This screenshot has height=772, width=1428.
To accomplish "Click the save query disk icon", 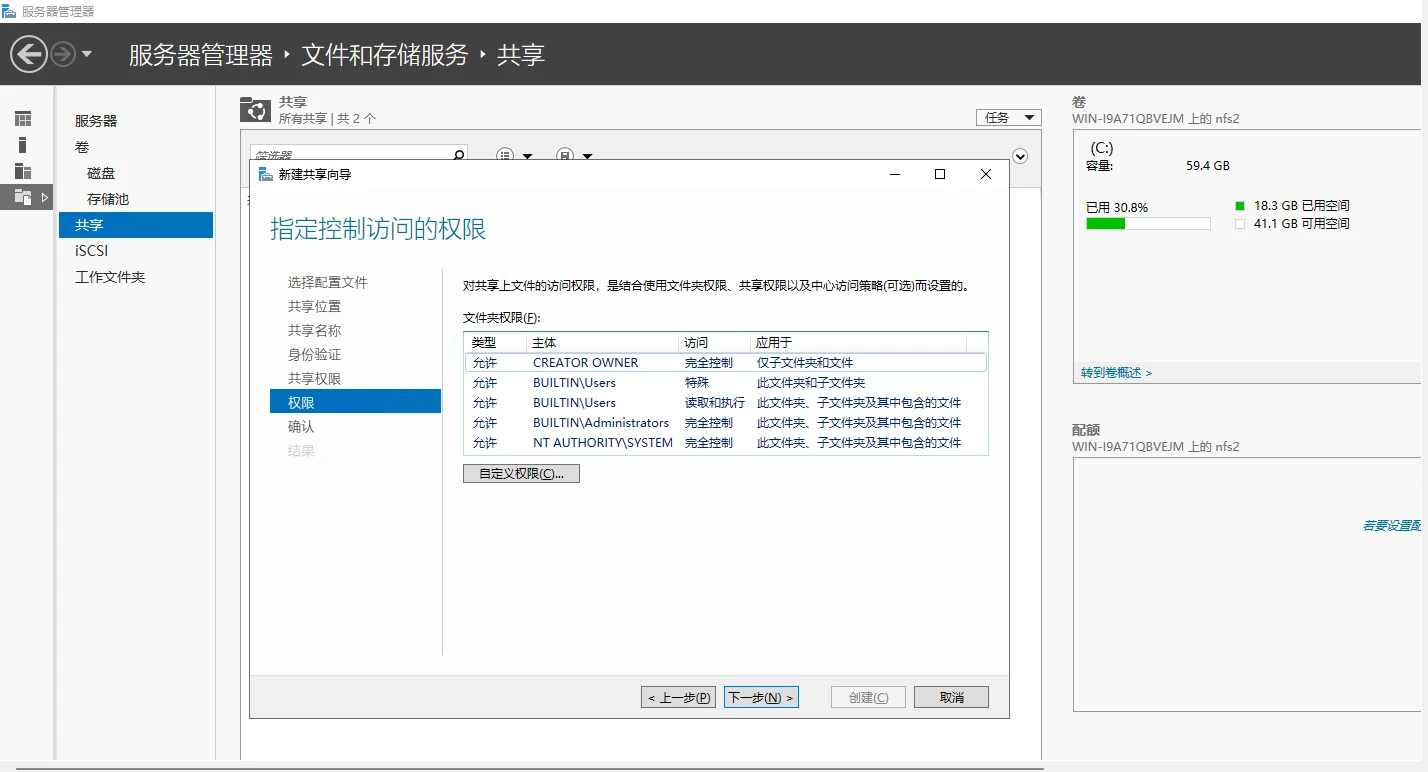I will 564,156.
